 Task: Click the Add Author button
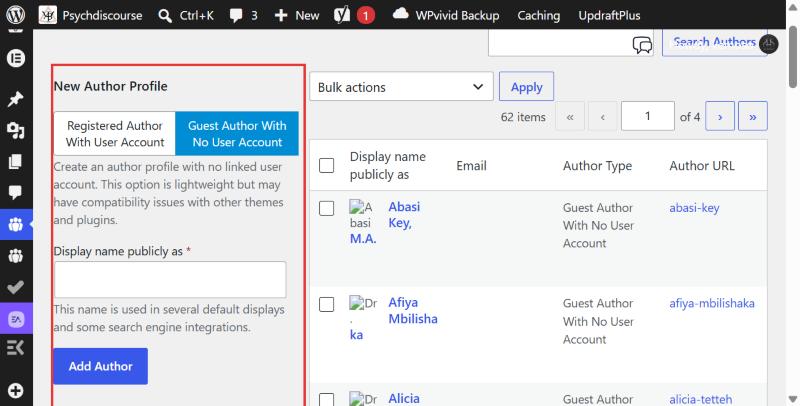pyautogui.click(x=101, y=366)
